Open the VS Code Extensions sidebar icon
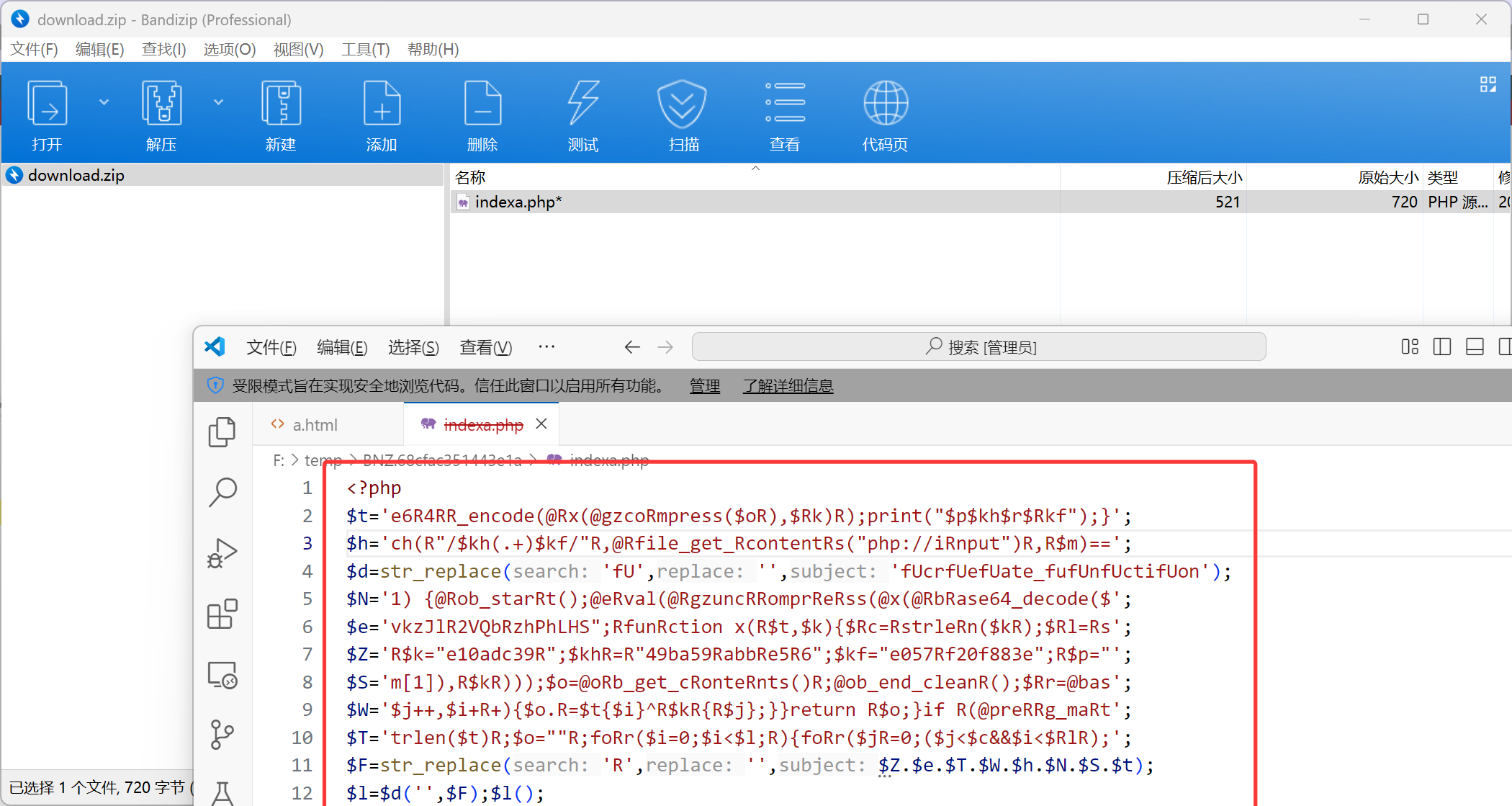The height and width of the screenshot is (806, 1512). tap(222, 614)
